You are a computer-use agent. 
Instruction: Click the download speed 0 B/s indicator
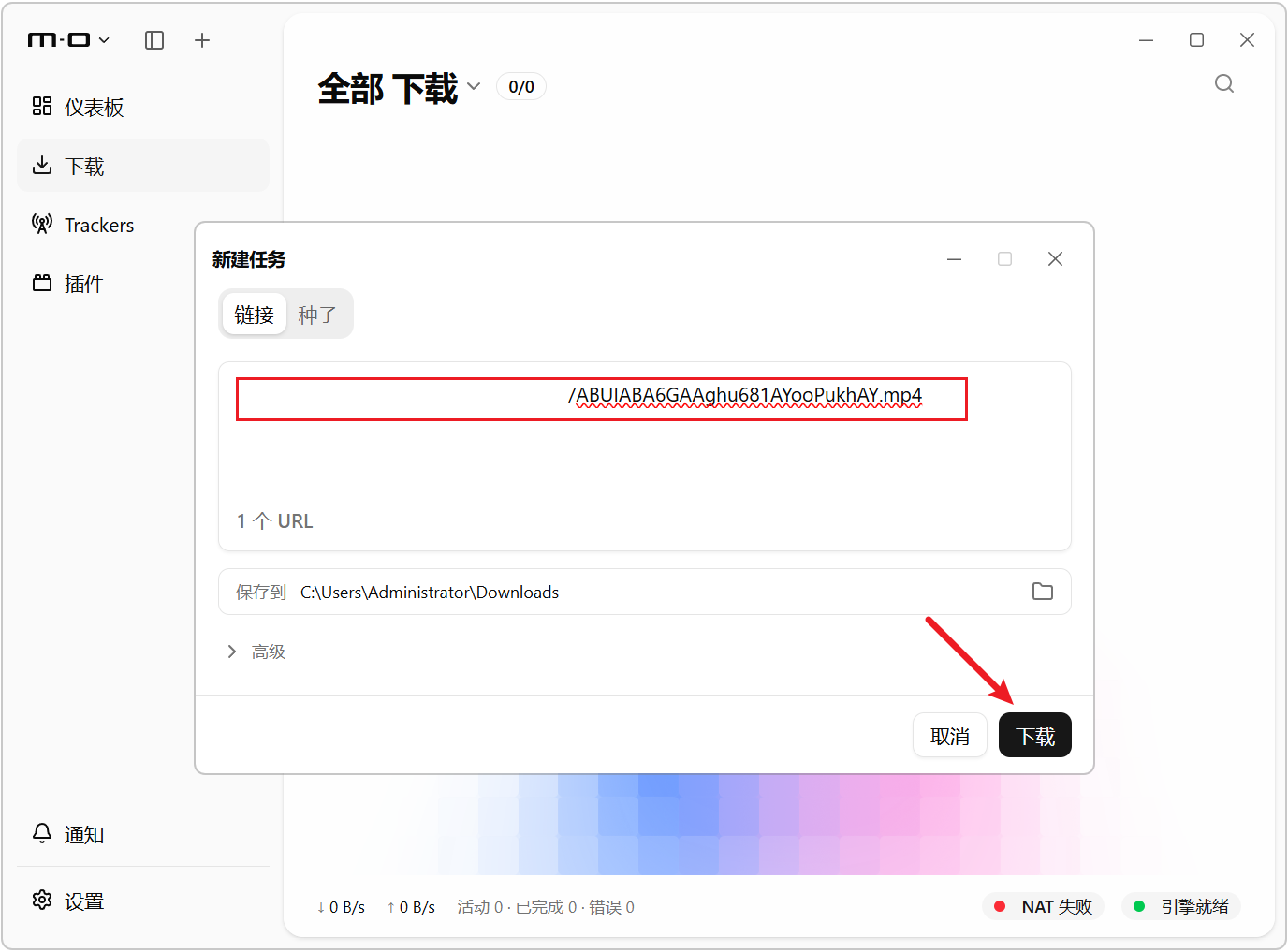[341, 907]
